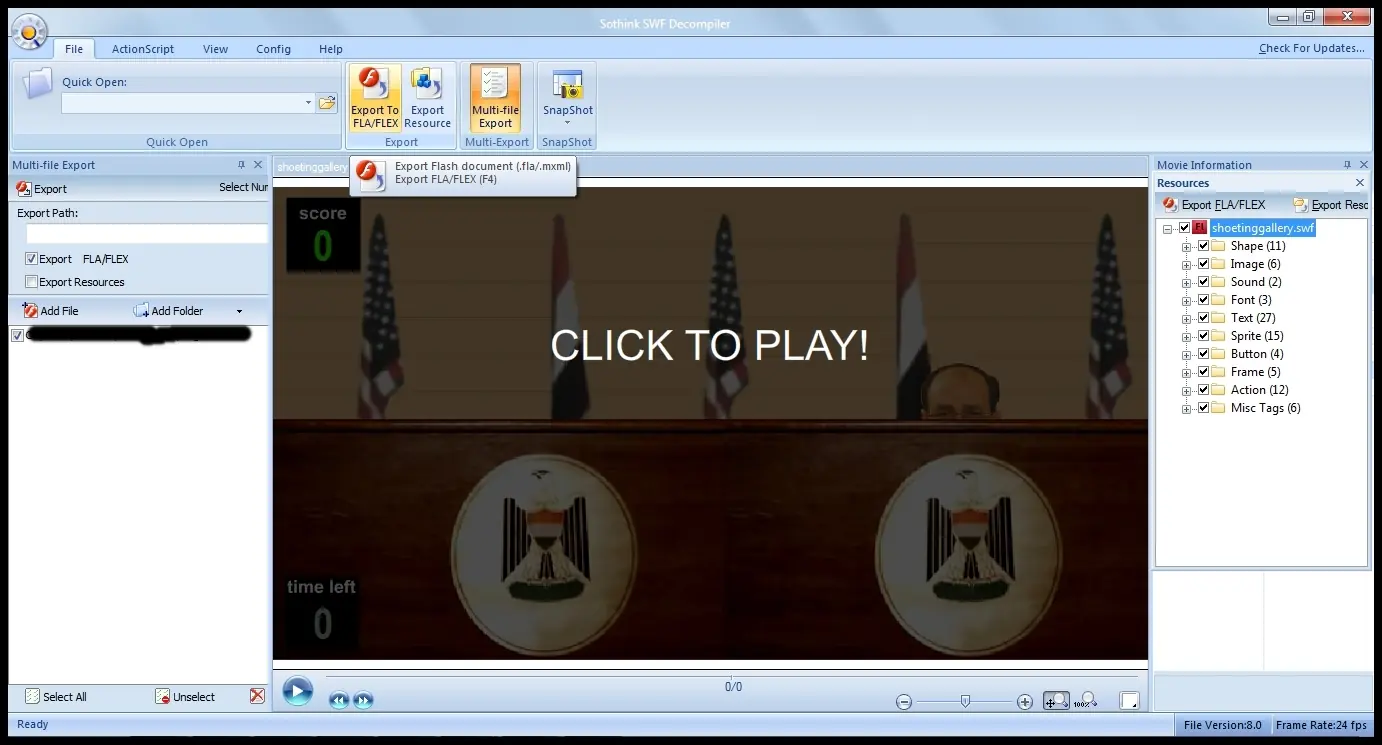Close the Multi-file Export panel

(258, 165)
